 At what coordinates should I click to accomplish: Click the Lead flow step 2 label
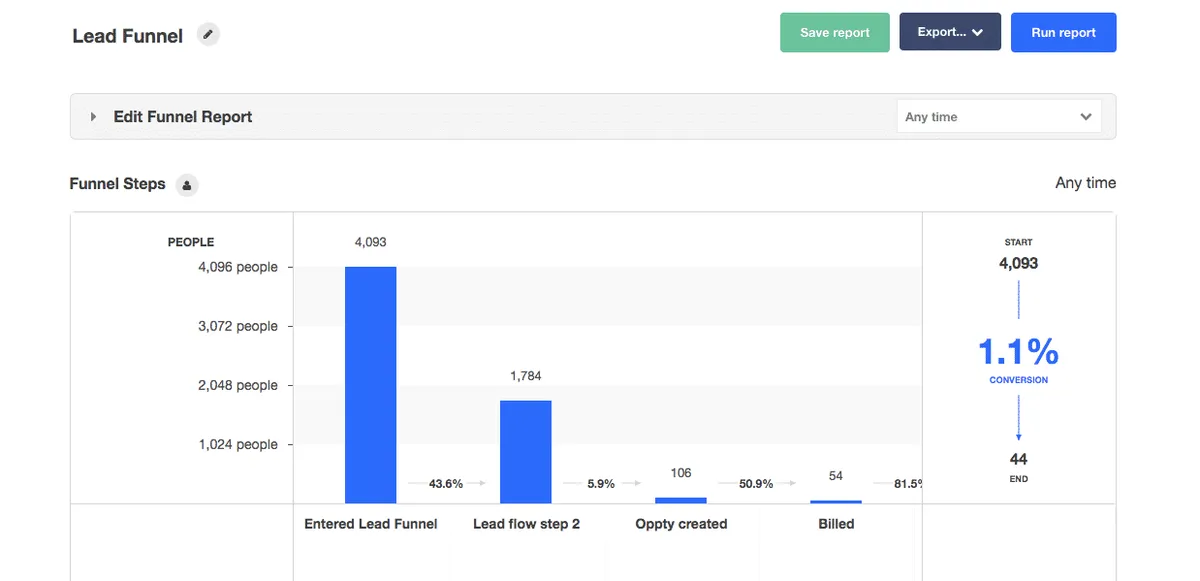526,524
